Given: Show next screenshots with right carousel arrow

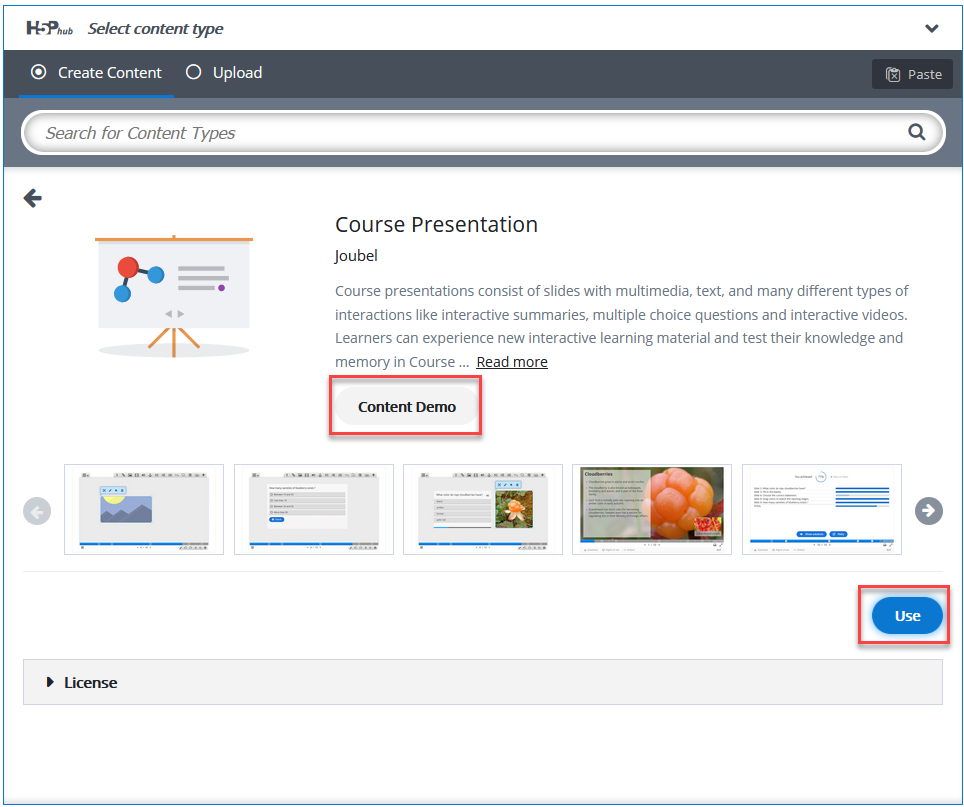Looking at the screenshot, I should pos(928,511).
